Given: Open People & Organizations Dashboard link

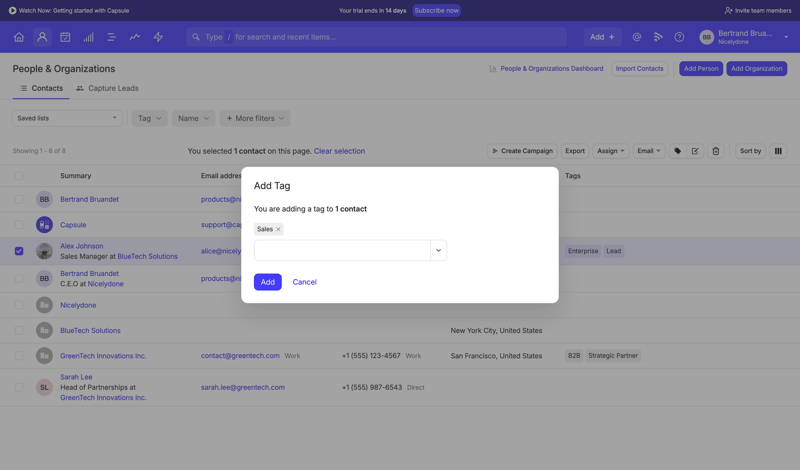Looking at the screenshot, I should [546, 68].
